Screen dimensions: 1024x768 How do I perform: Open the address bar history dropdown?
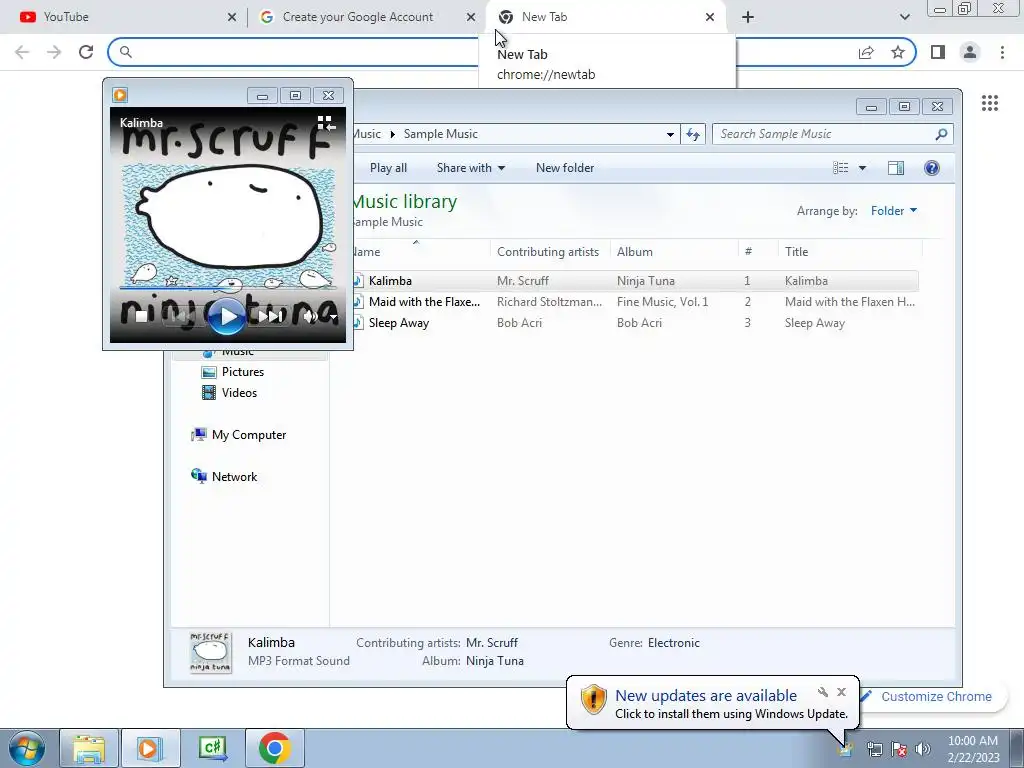click(x=670, y=135)
